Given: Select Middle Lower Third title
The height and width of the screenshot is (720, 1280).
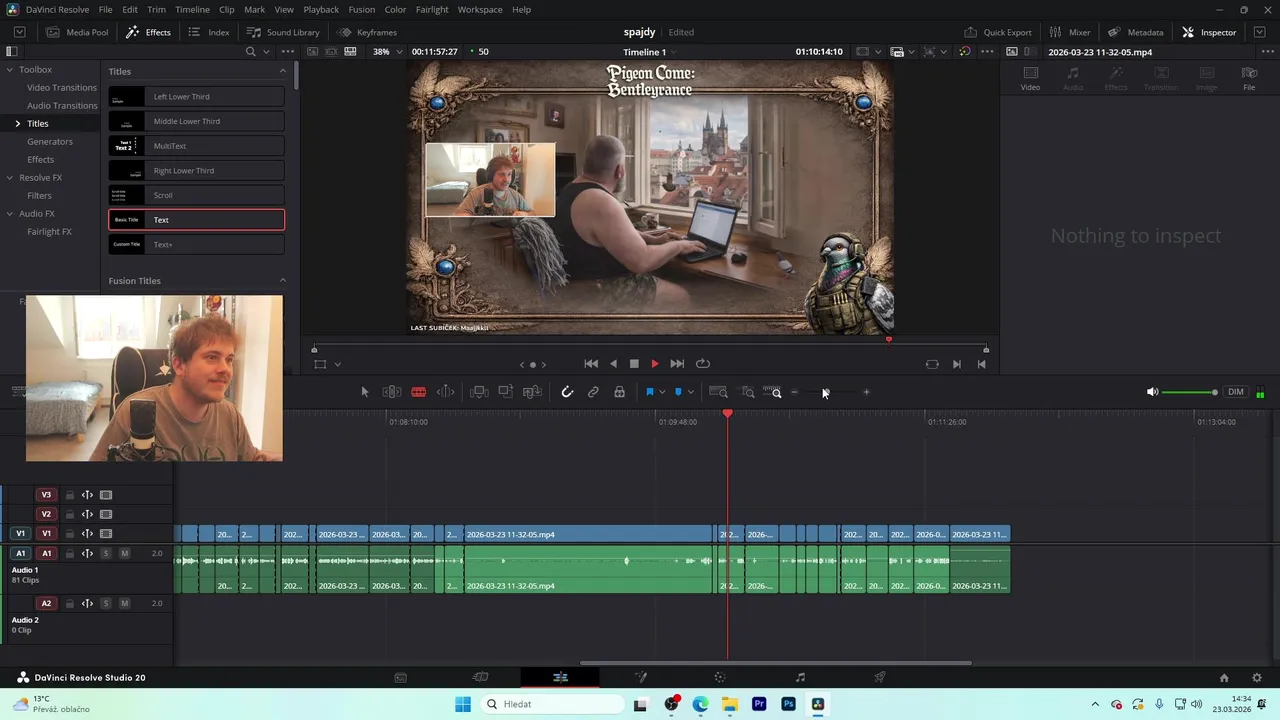Looking at the screenshot, I should pos(196,121).
